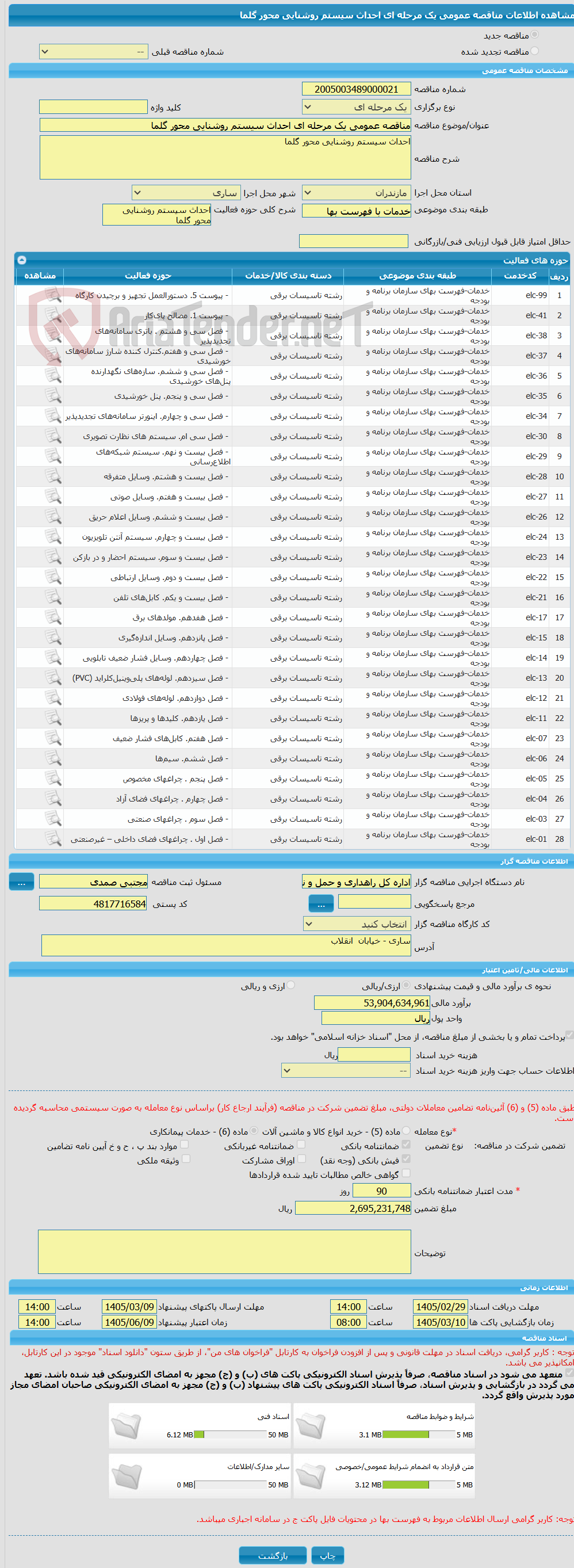Image resolution: width=574 pixels, height=1568 pixels.
Task: Open the متن قرارداد folder icon
Action: pyautogui.click(x=311, y=1475)
